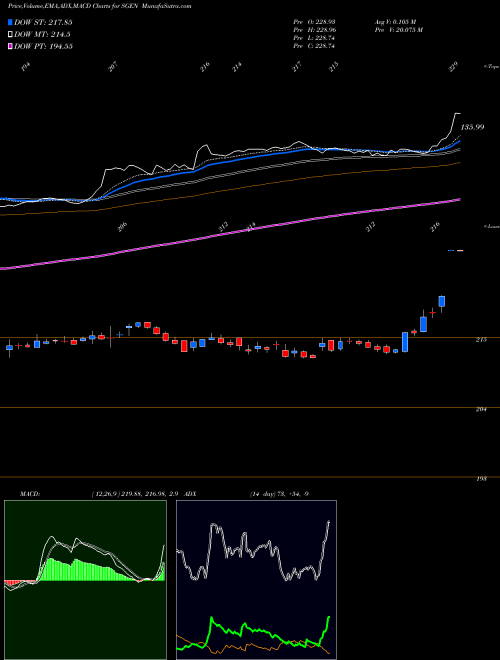Click the 'Pre C: 228.74' close value
The height and width of the screenshot is (660, 500).
314,46
